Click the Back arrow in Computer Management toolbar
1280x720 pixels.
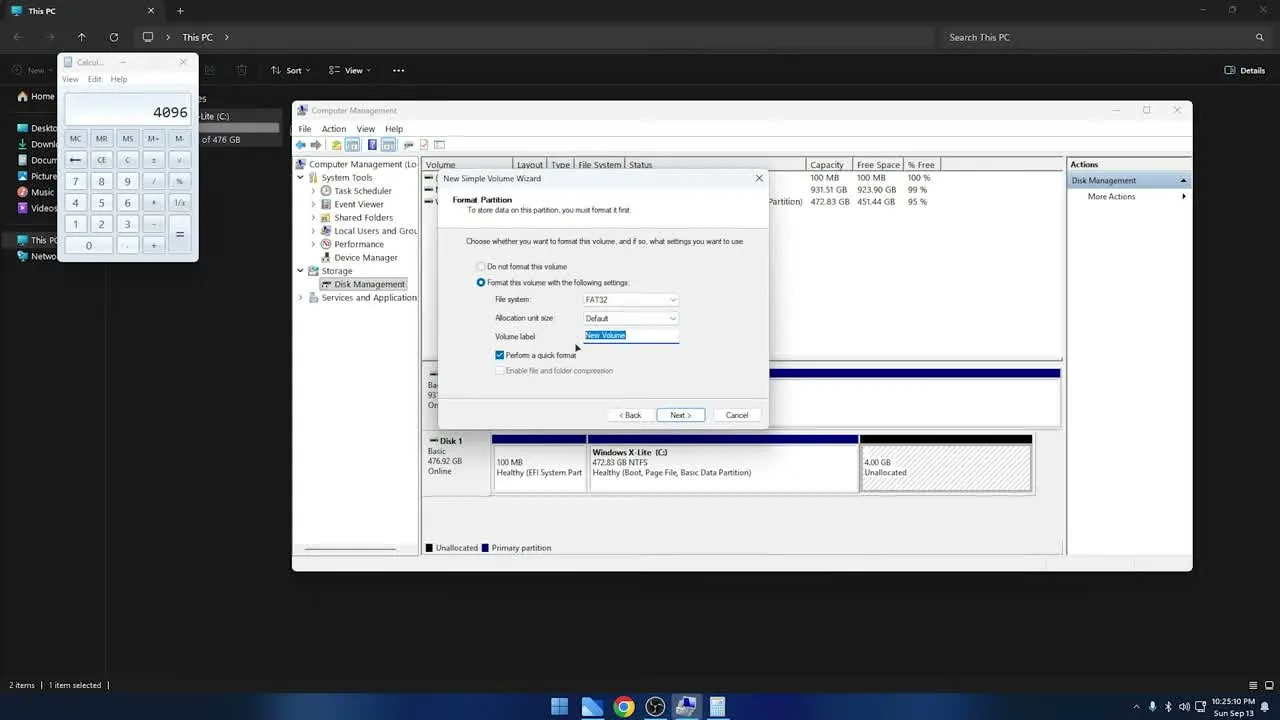pyautogui.click(x=301, y=145)
